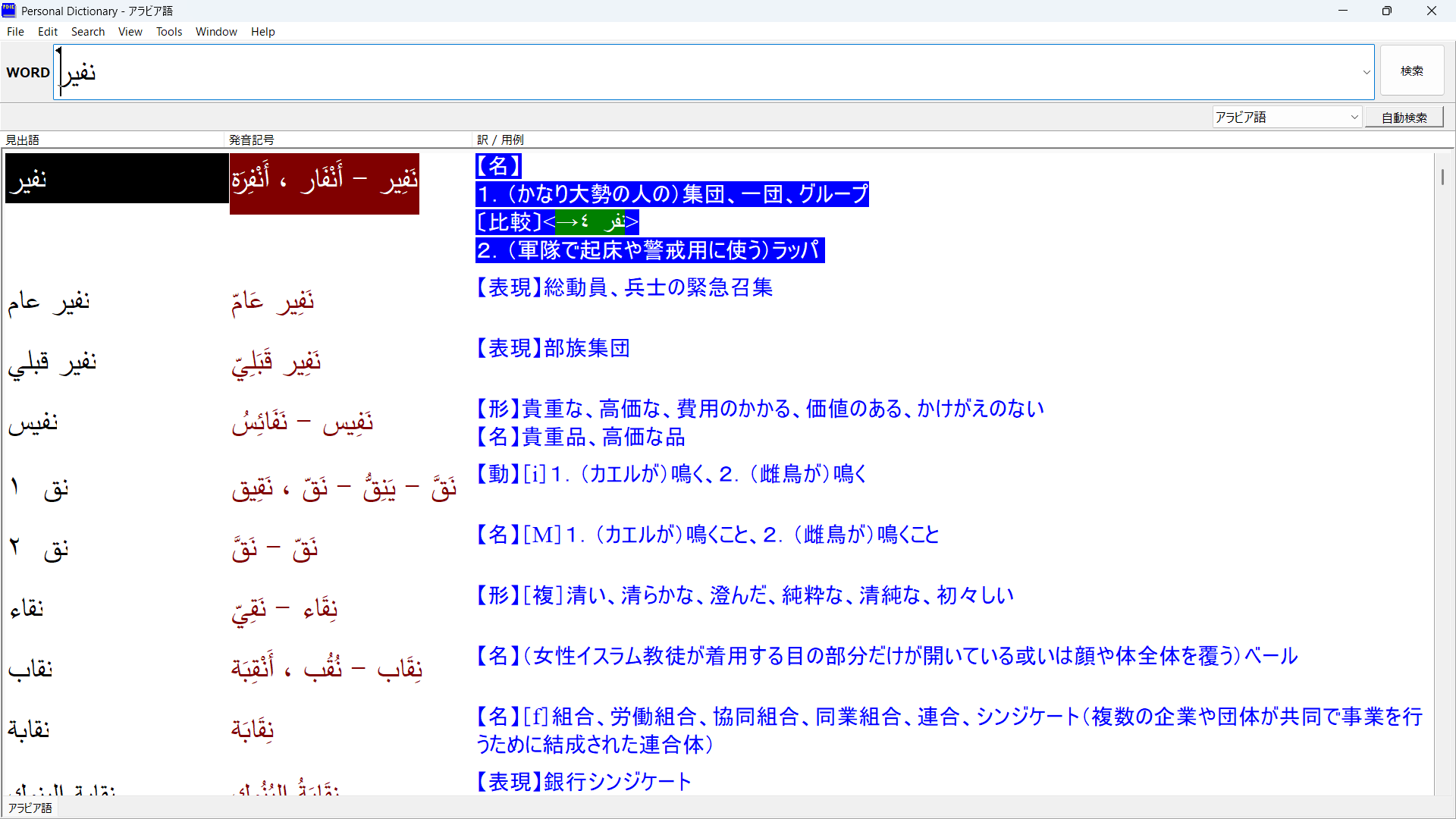Click the vertical scrollbar thumb

pos(1442,177)
